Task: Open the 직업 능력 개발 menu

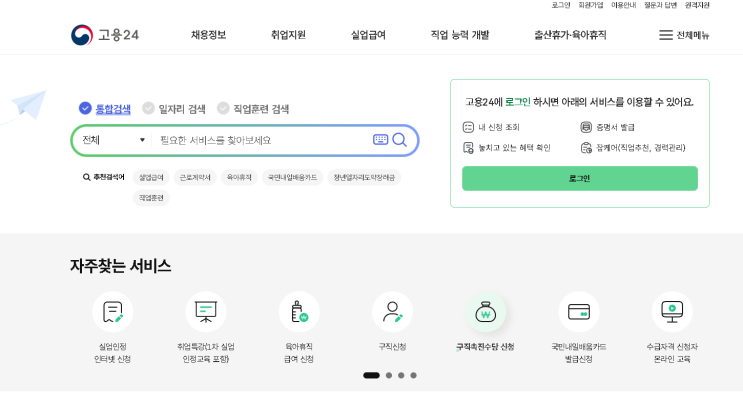Action: (460, 35)
